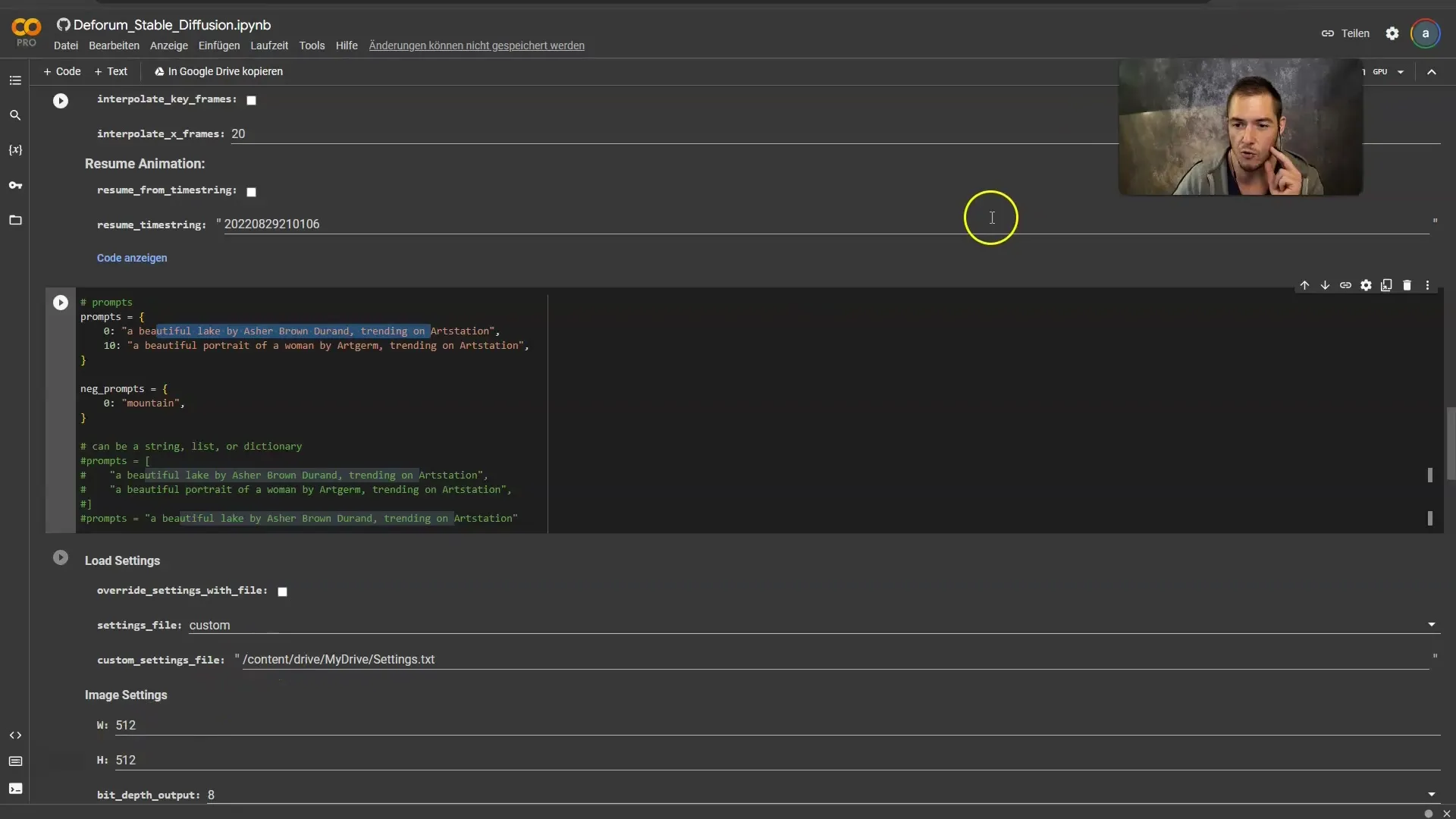This screenshot has width=1456, height=819.
Task: Open the terminal icon in sidebar
Action: 15,789
